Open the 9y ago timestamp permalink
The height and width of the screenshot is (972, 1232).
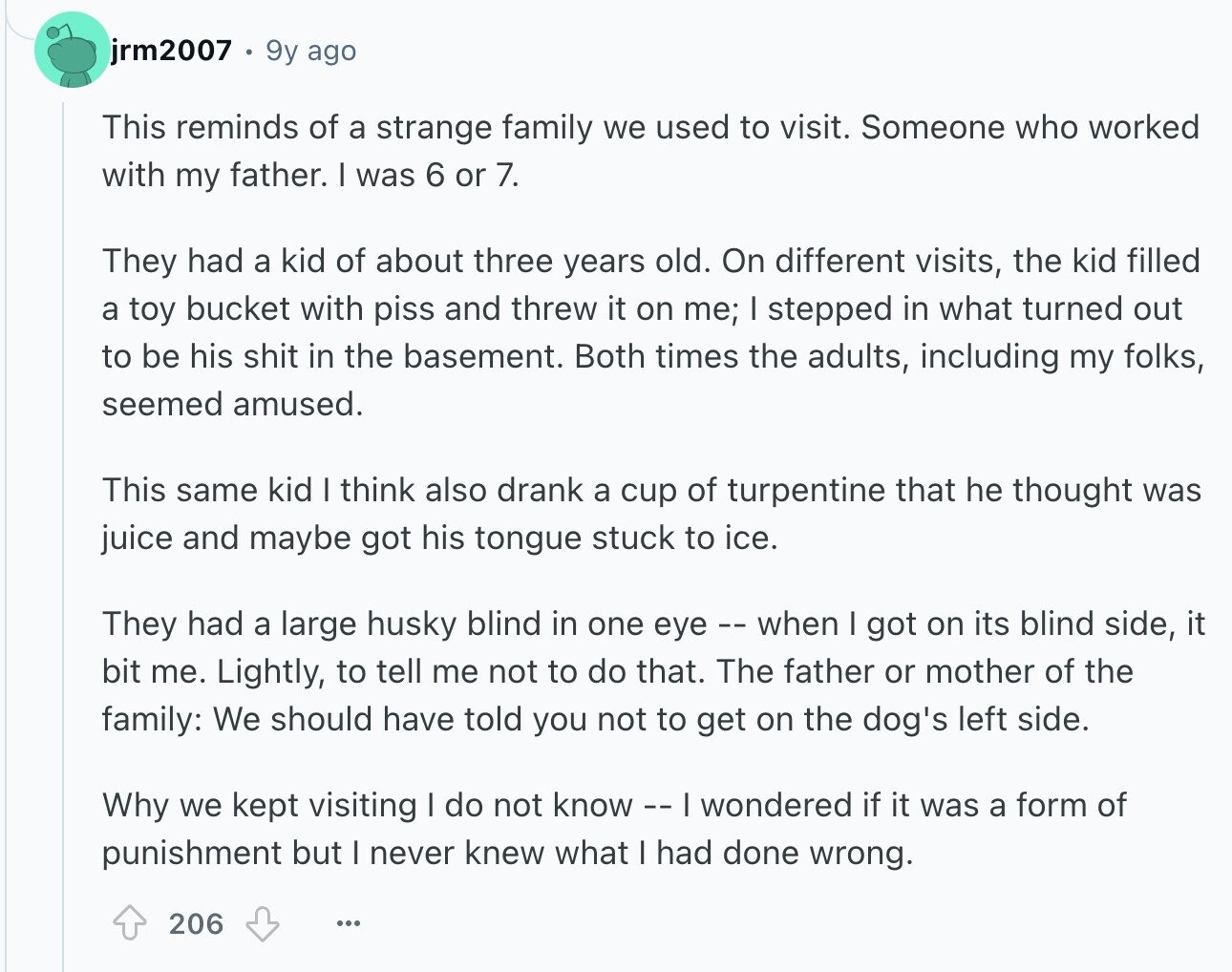[311, 50]
